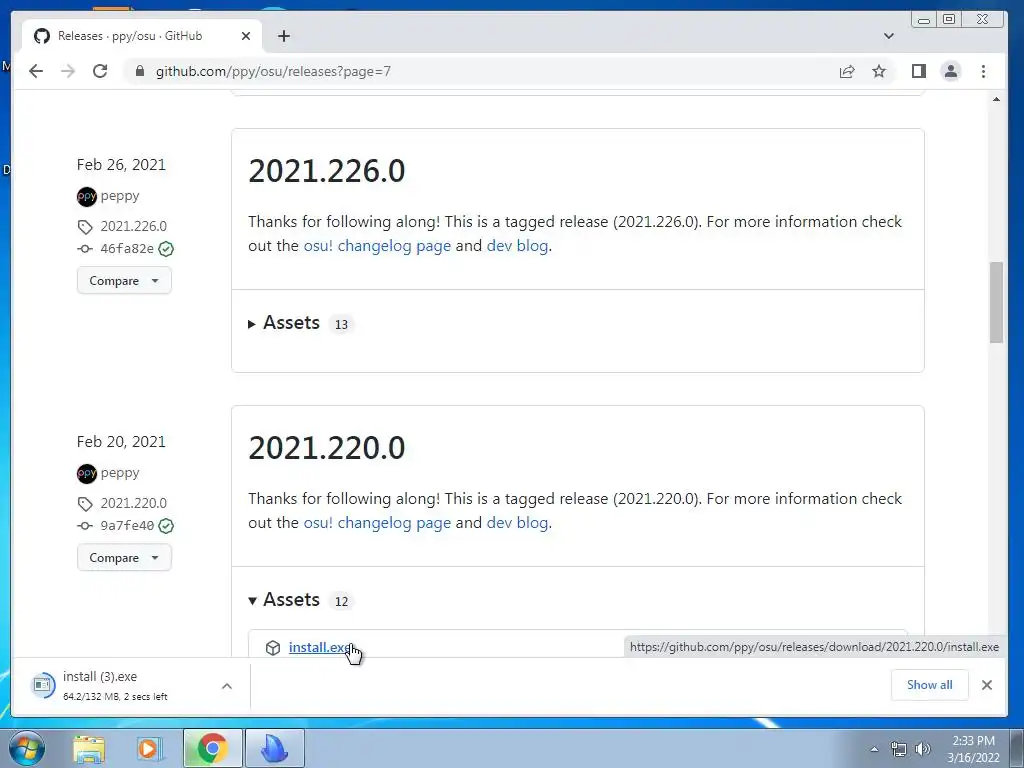This screenshot has width=1024, height=768.
Task: Open Compare dropdown for 2021.226.0
Action: click(x=124, y=281)
